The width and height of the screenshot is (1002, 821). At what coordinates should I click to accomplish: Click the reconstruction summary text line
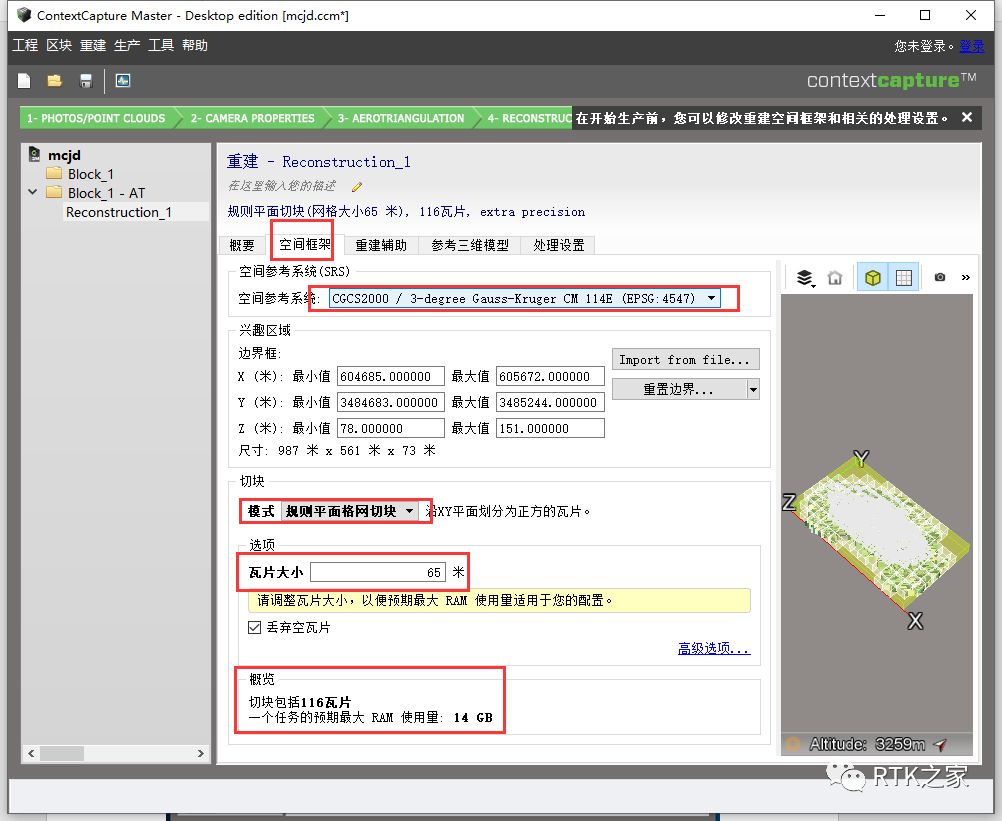point(406,211)
